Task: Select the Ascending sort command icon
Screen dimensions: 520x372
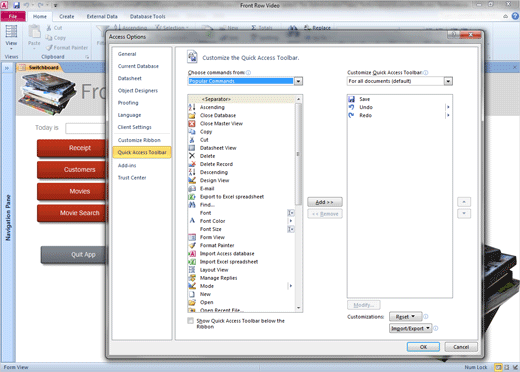Action: pyautogui.click(x=192, y=107)
